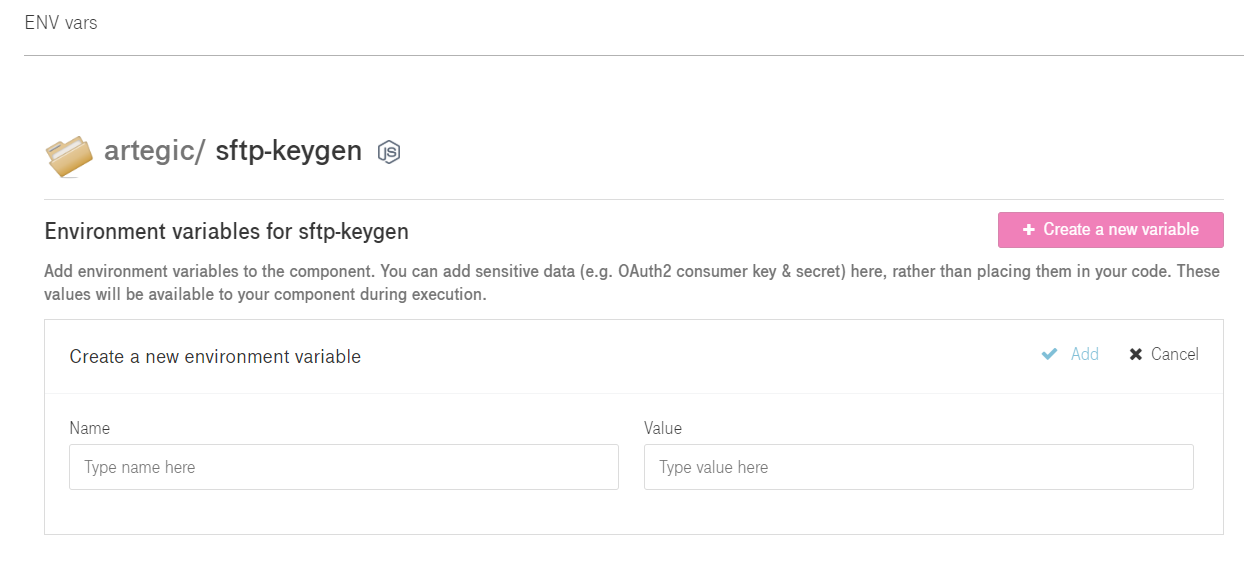Click the checkmark icon beside Add
Viewport: 1259px width, 570px height.
(x=1049, y=354)
